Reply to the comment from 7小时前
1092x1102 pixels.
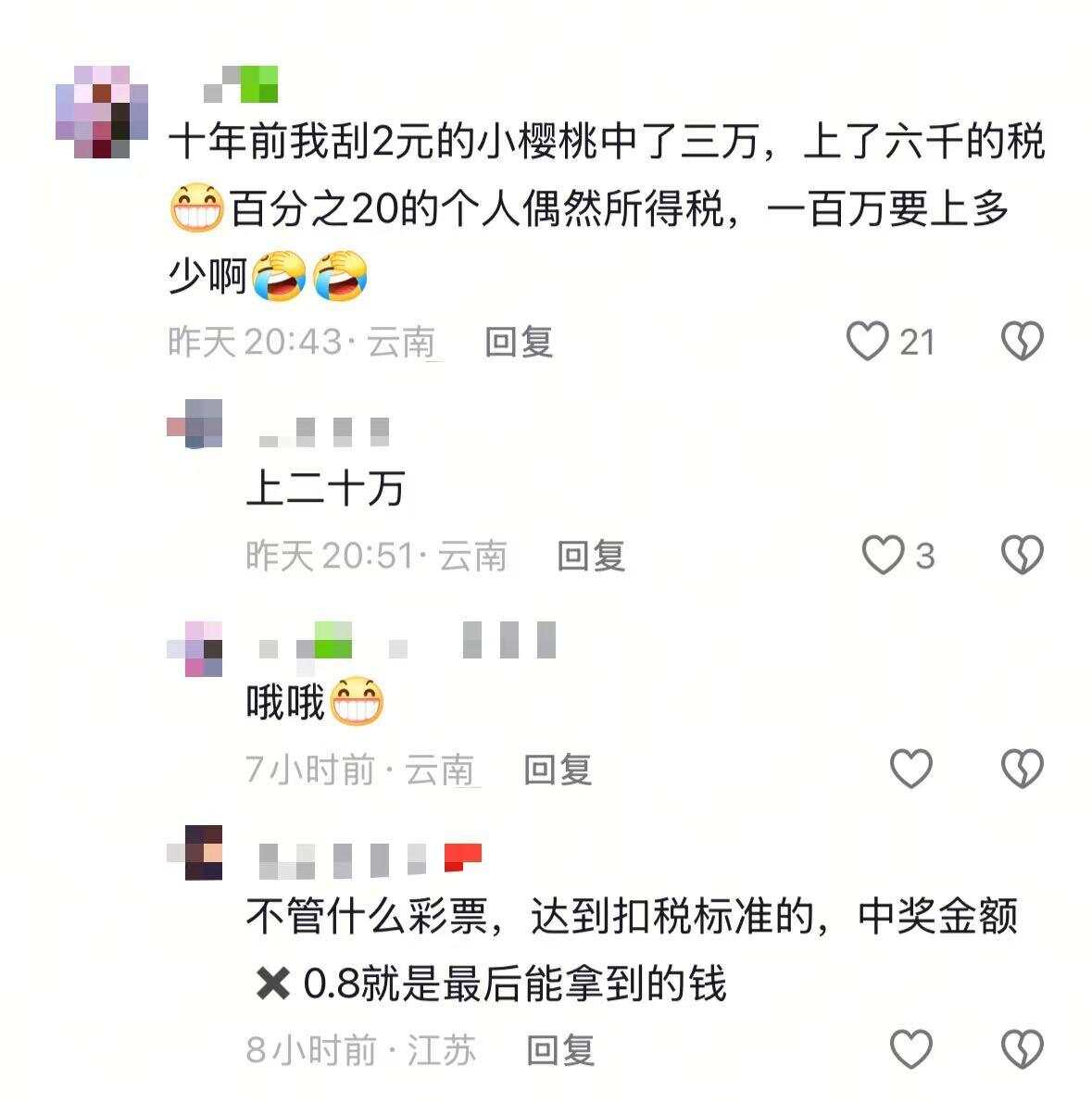tap(558, 770)
